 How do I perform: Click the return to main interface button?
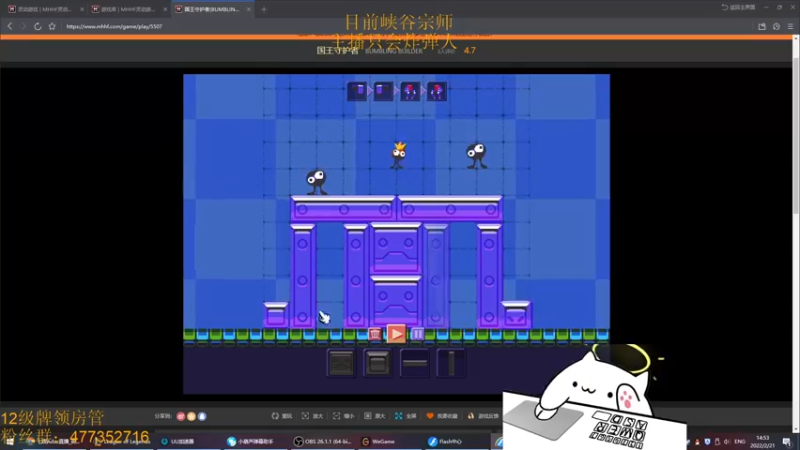(738, 7)
